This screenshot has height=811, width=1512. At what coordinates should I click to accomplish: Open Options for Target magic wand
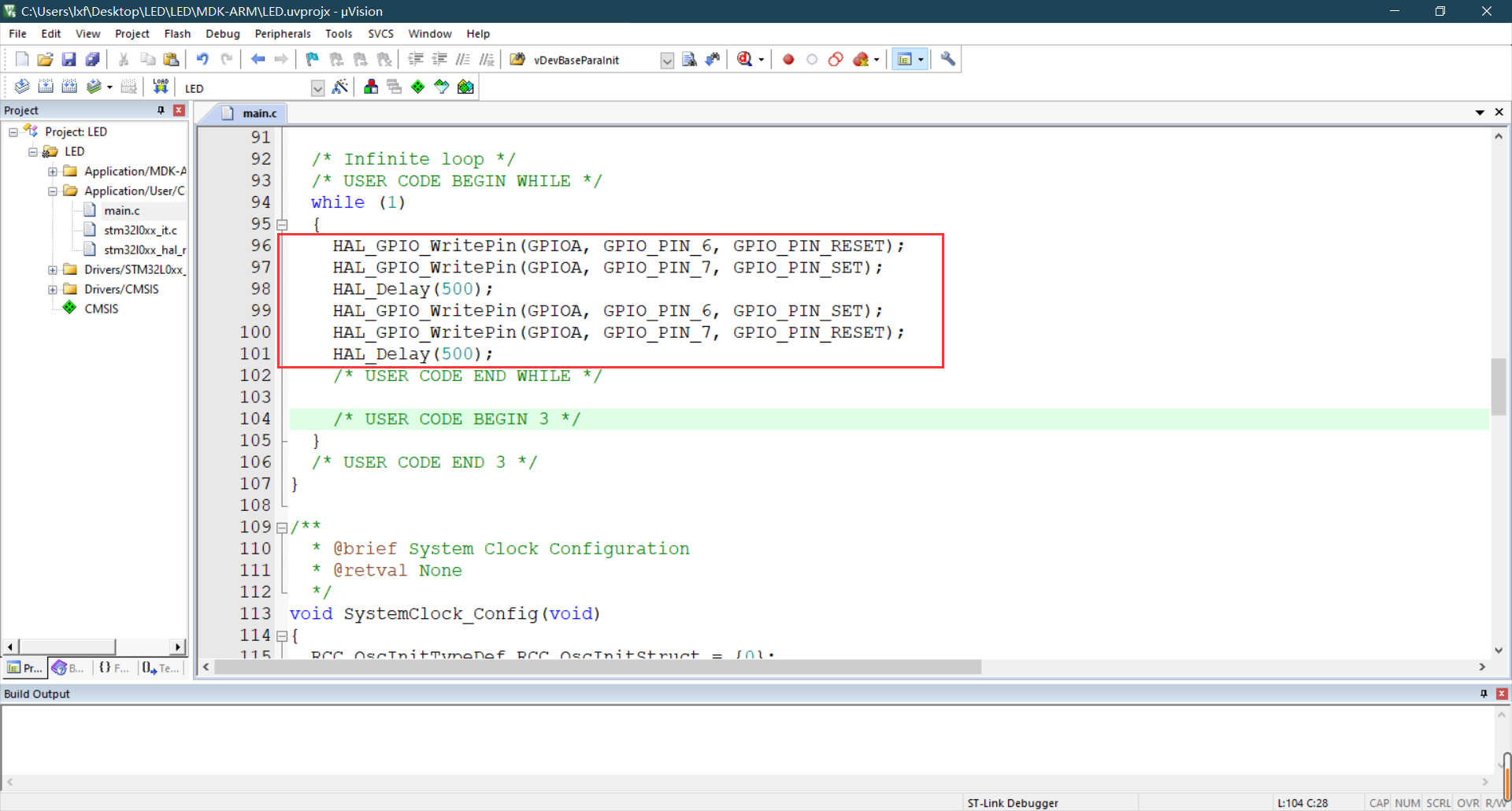[340, 87]
